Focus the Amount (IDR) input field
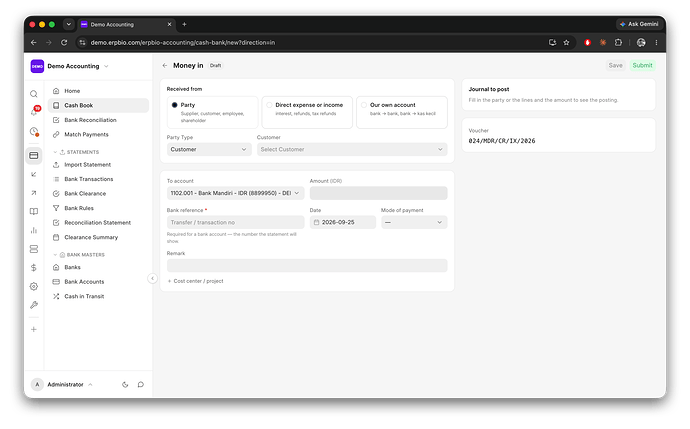The height and width of the screenshot is (429, 690). 378,193
